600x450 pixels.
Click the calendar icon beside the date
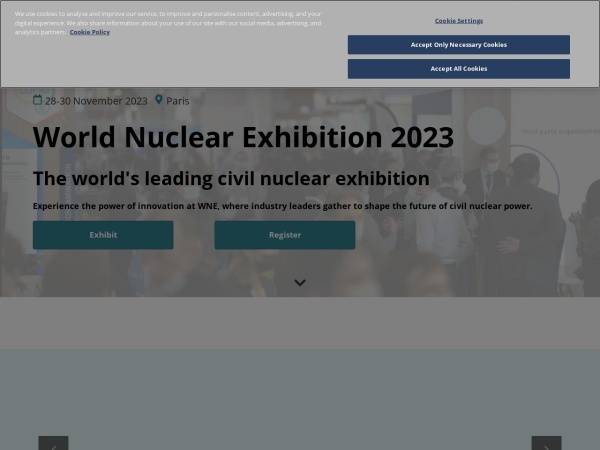click(x=38, y=100)
